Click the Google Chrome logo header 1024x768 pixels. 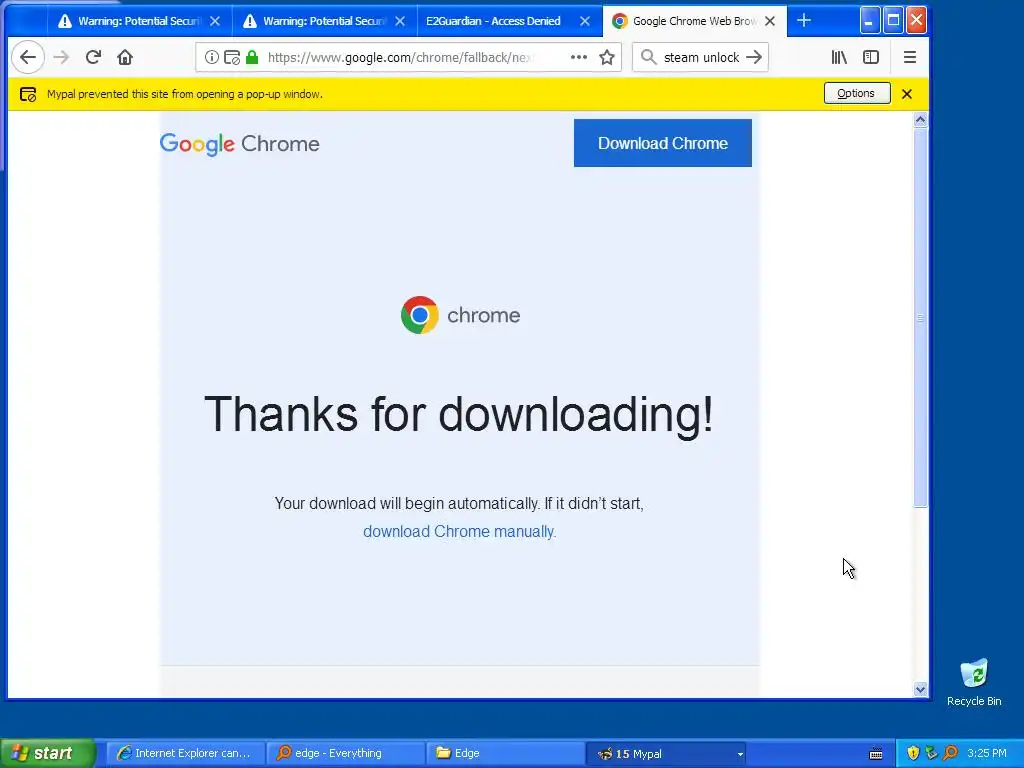[x=240, y=144]
